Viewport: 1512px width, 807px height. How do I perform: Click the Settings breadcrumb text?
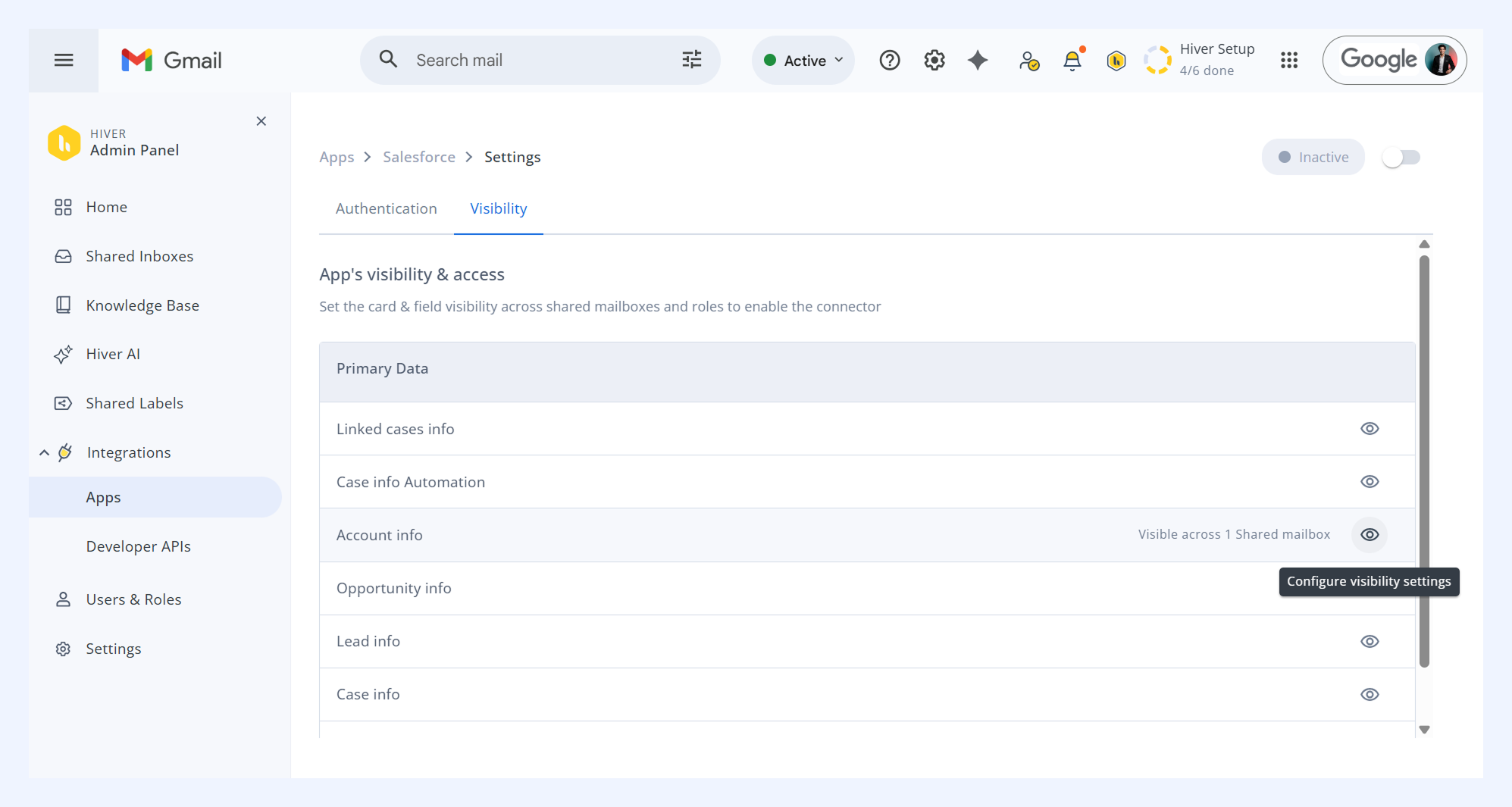tap(512, 157)
